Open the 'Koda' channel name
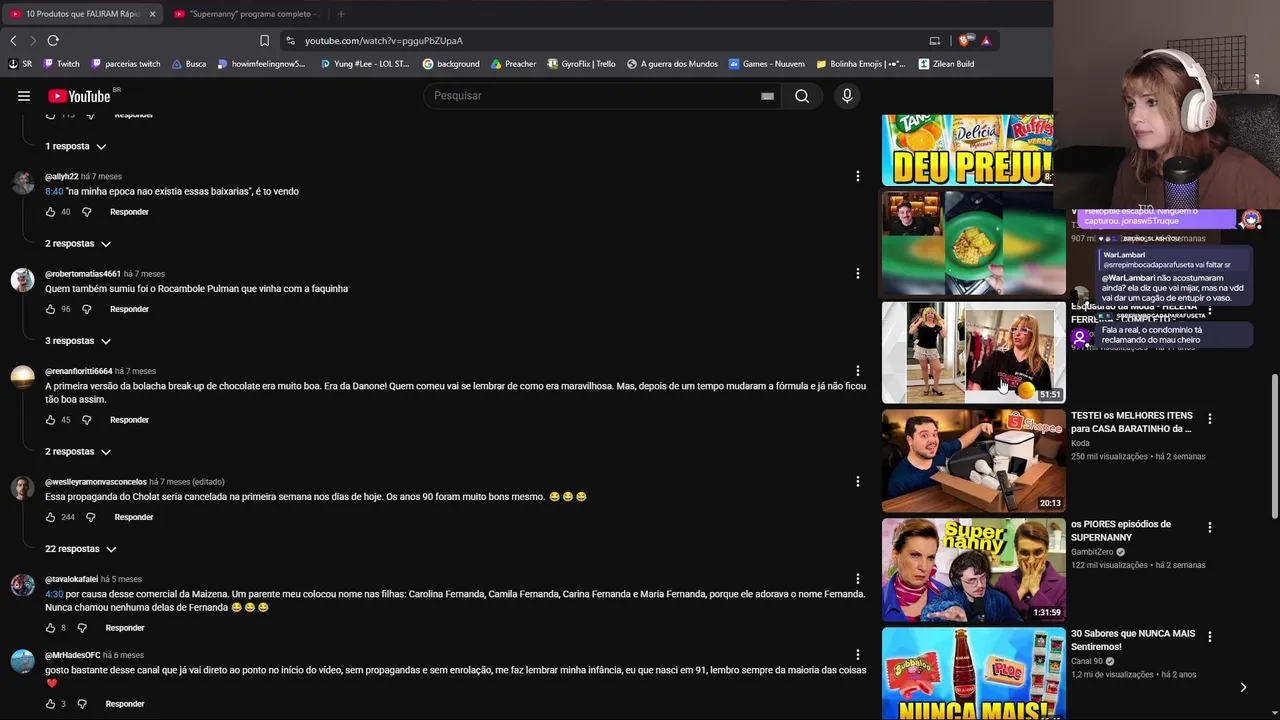The width and height of the screenshot is (1280, 720). point(1080,443)
